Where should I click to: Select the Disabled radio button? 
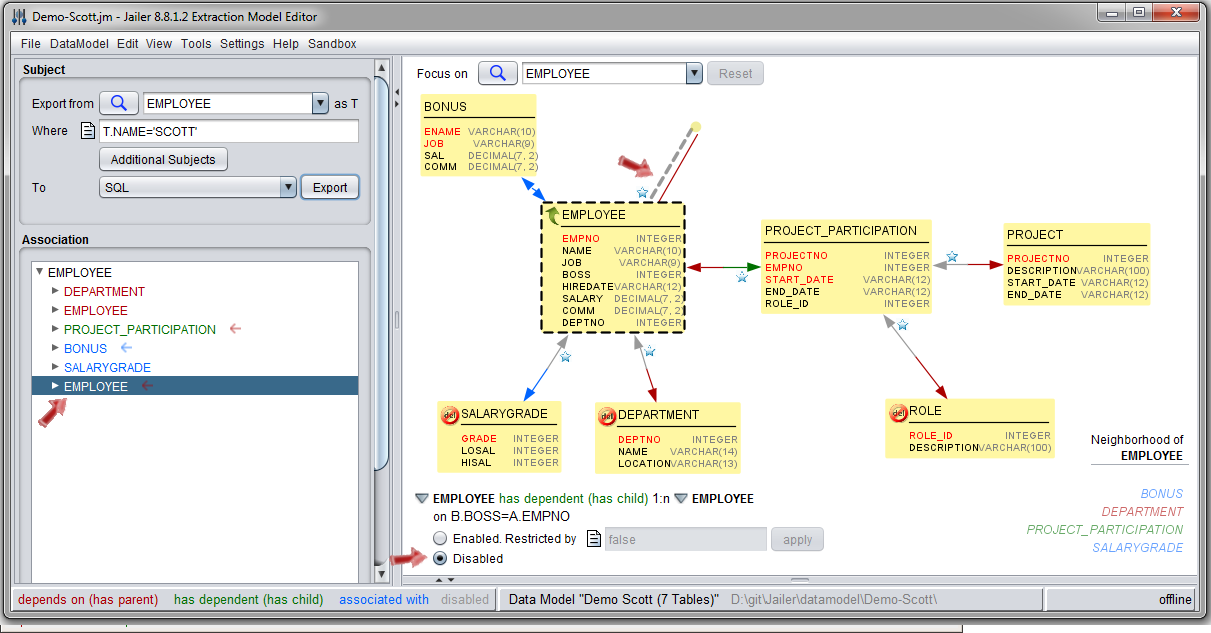[x=440, y=558]
